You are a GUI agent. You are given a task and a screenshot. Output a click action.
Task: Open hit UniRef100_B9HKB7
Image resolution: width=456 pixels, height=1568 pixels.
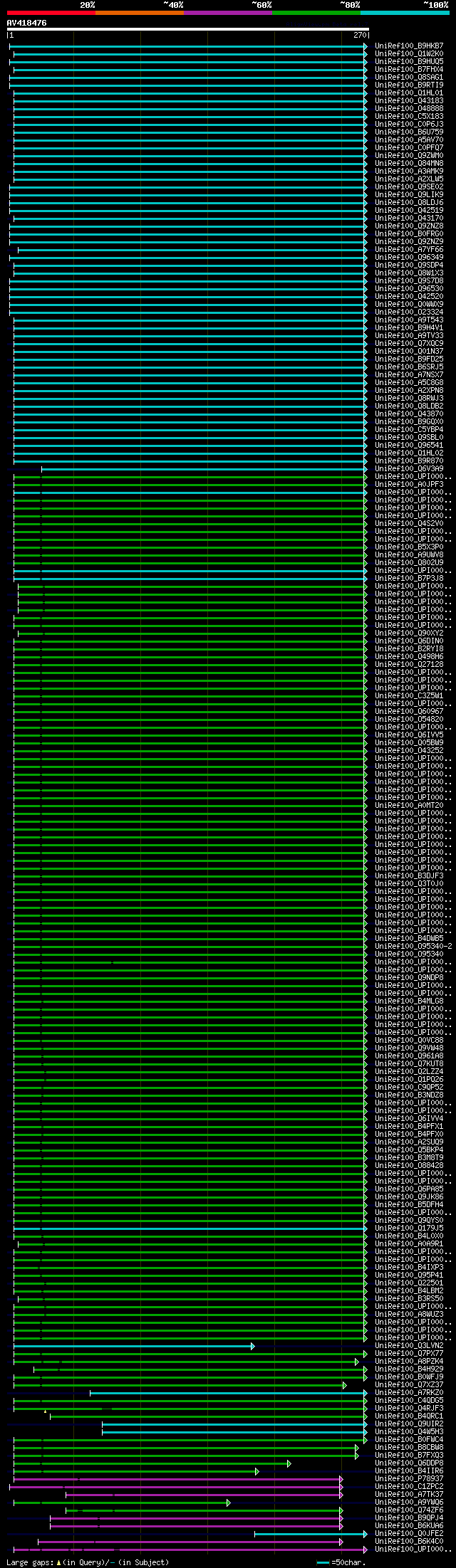409,46
